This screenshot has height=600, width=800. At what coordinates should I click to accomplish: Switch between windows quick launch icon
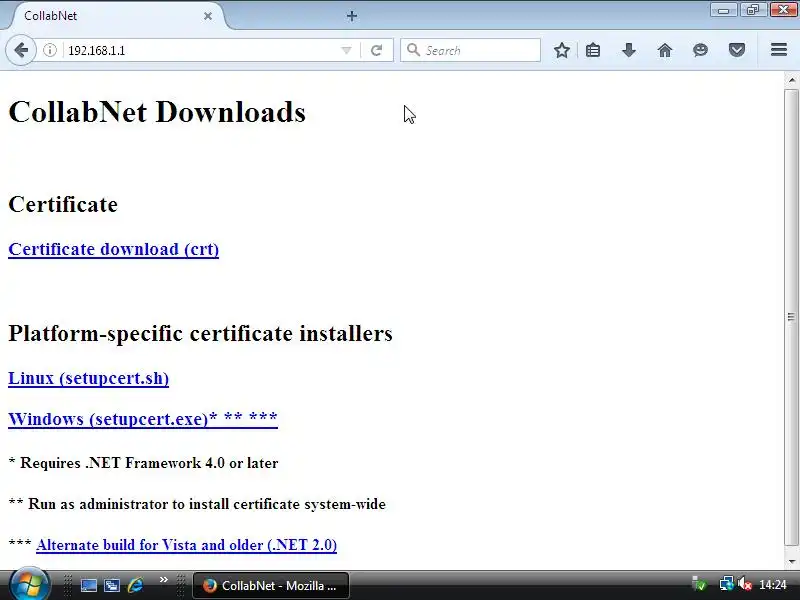[x=112, y=585]
